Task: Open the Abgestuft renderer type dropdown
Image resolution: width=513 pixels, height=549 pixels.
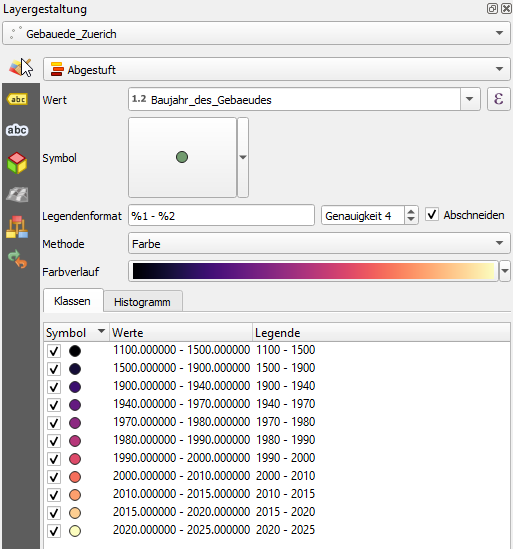Action: 277,69
